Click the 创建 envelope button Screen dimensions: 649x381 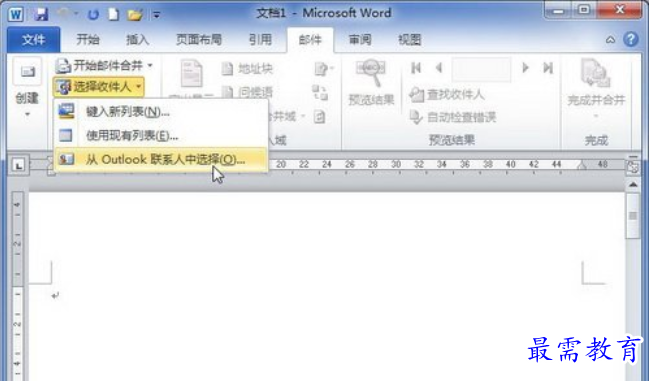click(27, 87)
